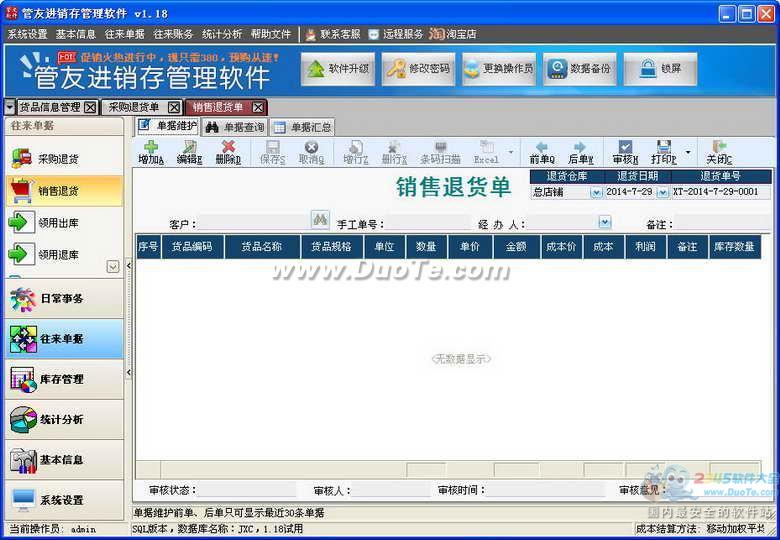Click the 数据备份 button
This screenshot has width=780, height=540.
[580, 69]
